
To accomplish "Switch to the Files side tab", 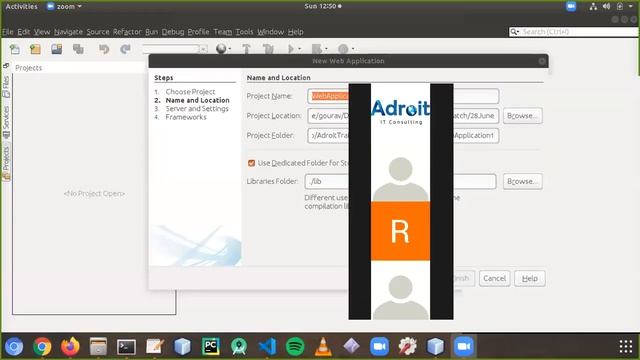I will coord(6,87).
